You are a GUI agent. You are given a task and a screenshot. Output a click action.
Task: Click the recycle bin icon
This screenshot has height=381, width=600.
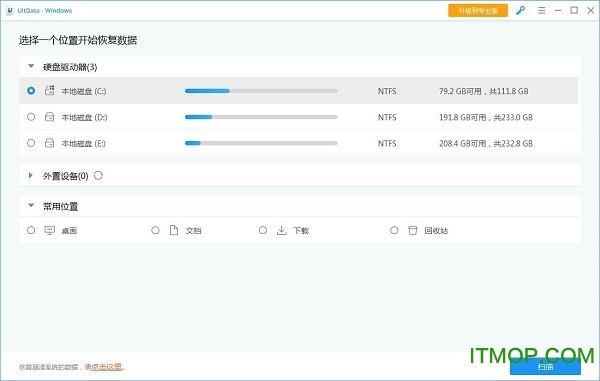pyautogui.click(x=412, y=230)
